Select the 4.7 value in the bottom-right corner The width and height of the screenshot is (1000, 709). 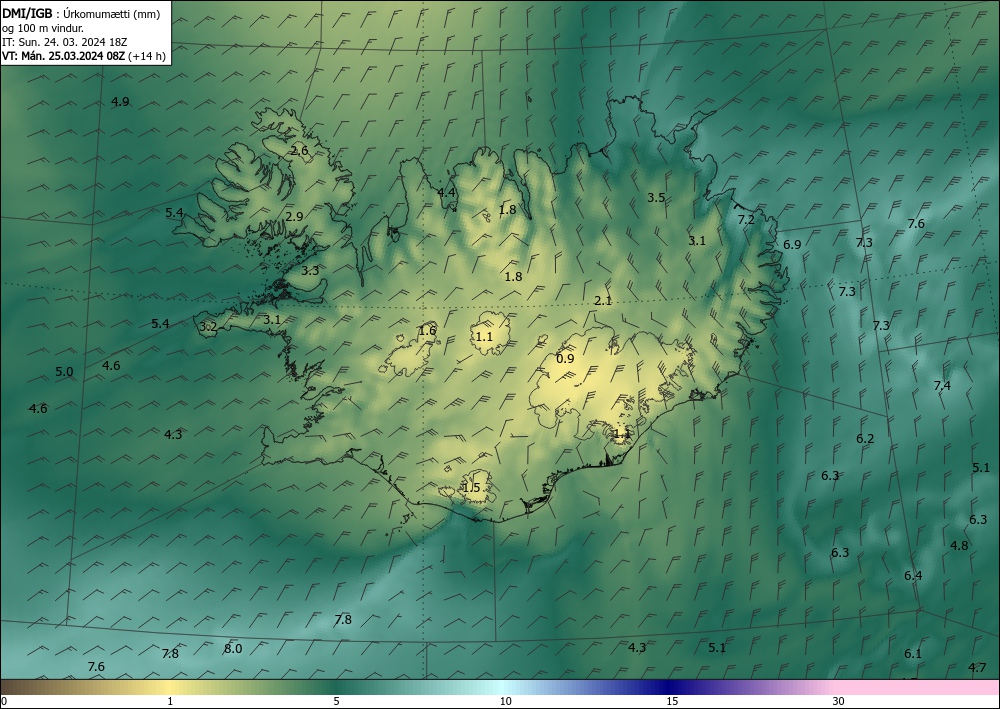click(x=977, y=668)
